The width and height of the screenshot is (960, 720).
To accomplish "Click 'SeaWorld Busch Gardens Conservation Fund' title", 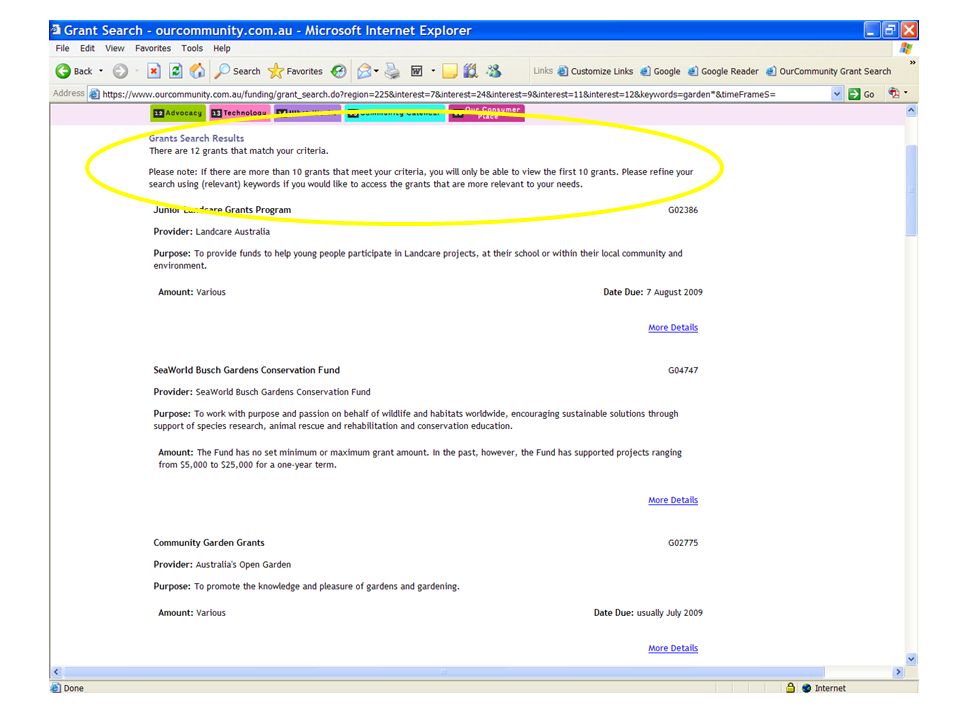I will [246, 370].
